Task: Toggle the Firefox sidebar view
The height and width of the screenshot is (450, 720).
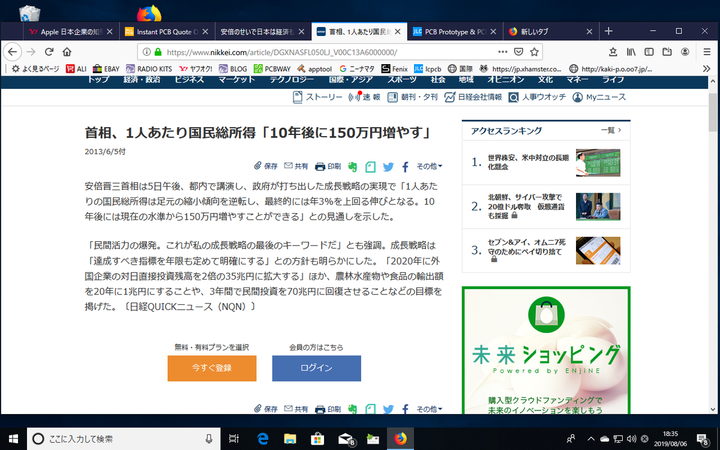Action: click(x=649, y=52)
